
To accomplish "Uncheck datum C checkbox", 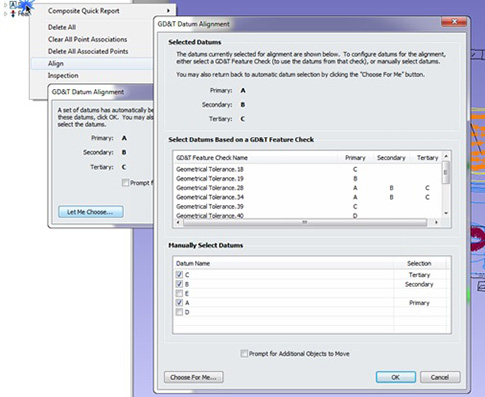I will [179, 275].
